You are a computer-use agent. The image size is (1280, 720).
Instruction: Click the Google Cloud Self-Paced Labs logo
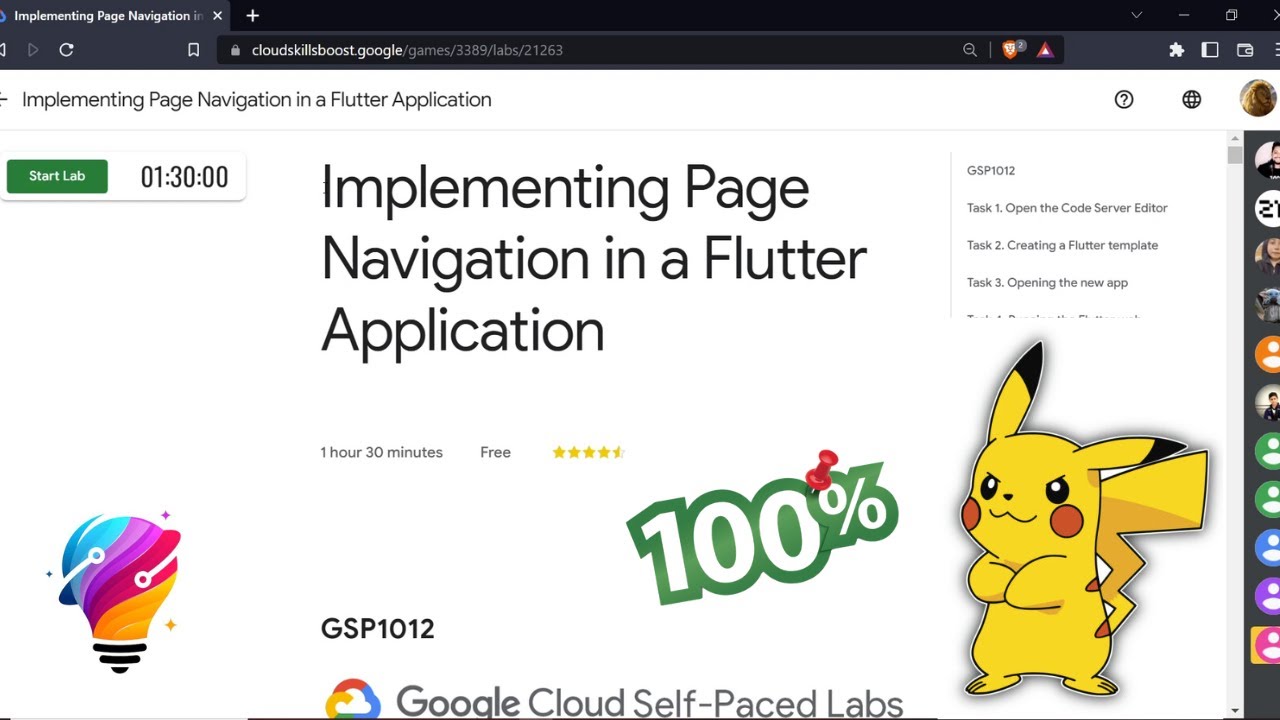[x=614, y=700]
